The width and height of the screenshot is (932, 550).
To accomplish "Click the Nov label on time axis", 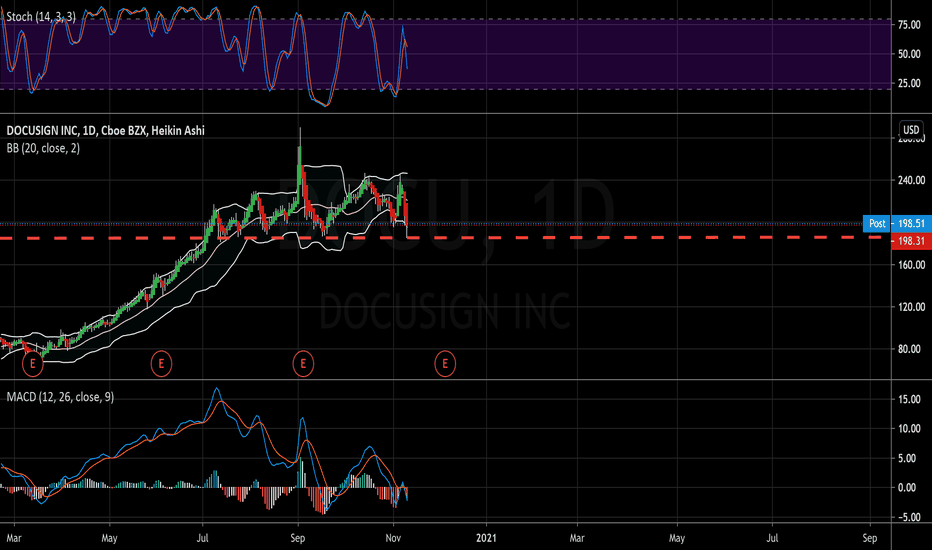I will [393, 538].
